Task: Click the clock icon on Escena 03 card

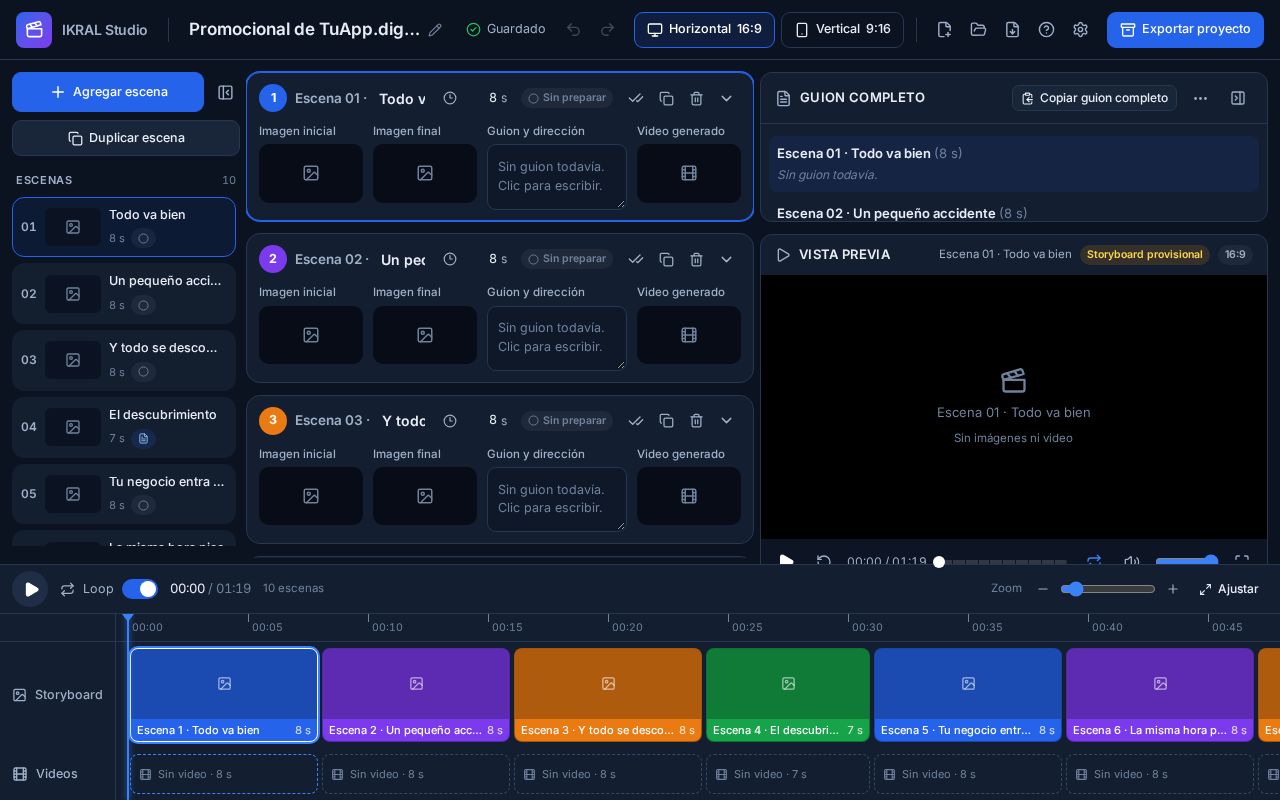Action: pyautogui.click(x=450, y=420)
